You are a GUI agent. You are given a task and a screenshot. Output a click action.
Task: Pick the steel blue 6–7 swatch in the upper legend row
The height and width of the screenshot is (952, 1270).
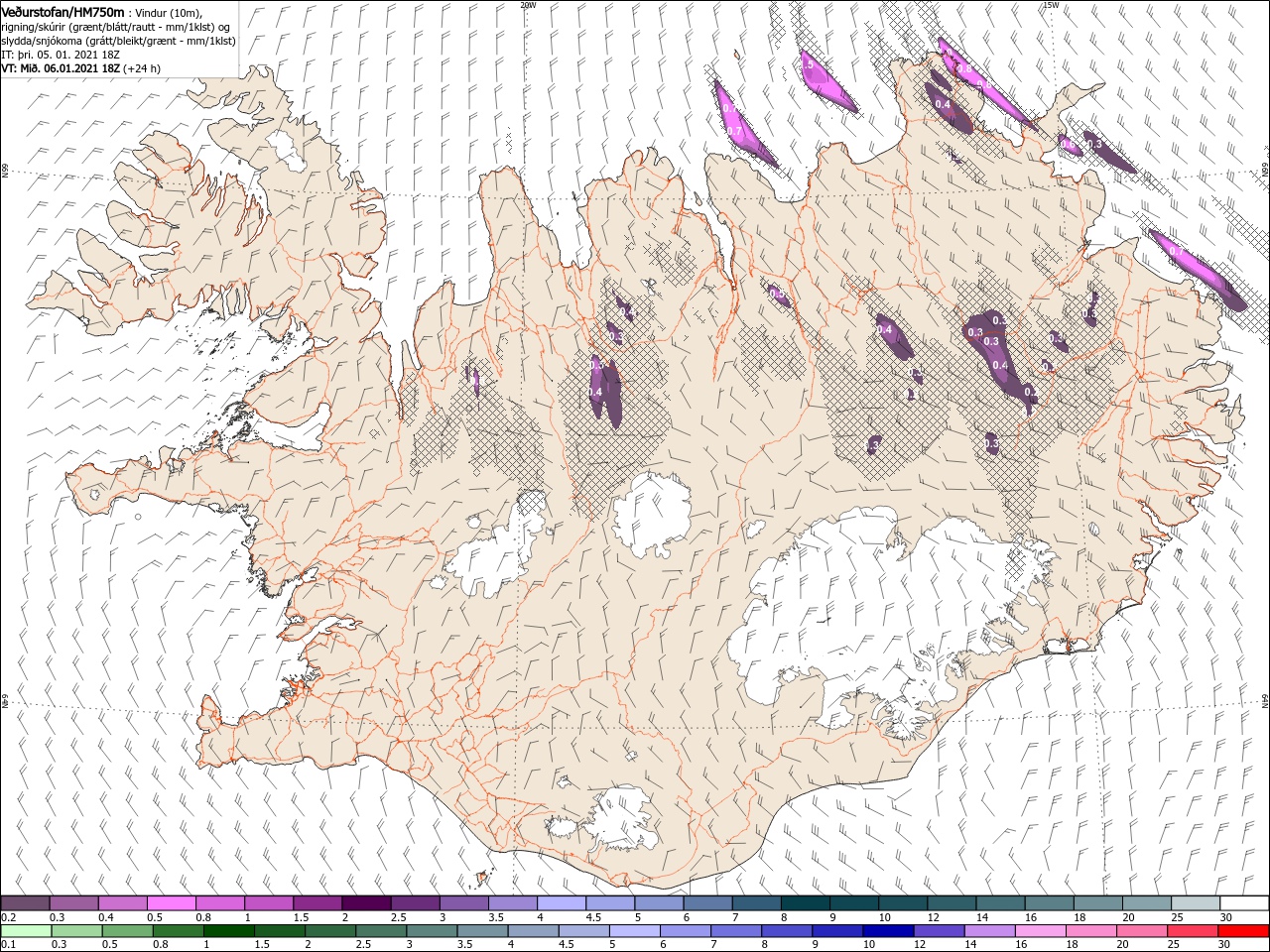[x=708, y=902]
